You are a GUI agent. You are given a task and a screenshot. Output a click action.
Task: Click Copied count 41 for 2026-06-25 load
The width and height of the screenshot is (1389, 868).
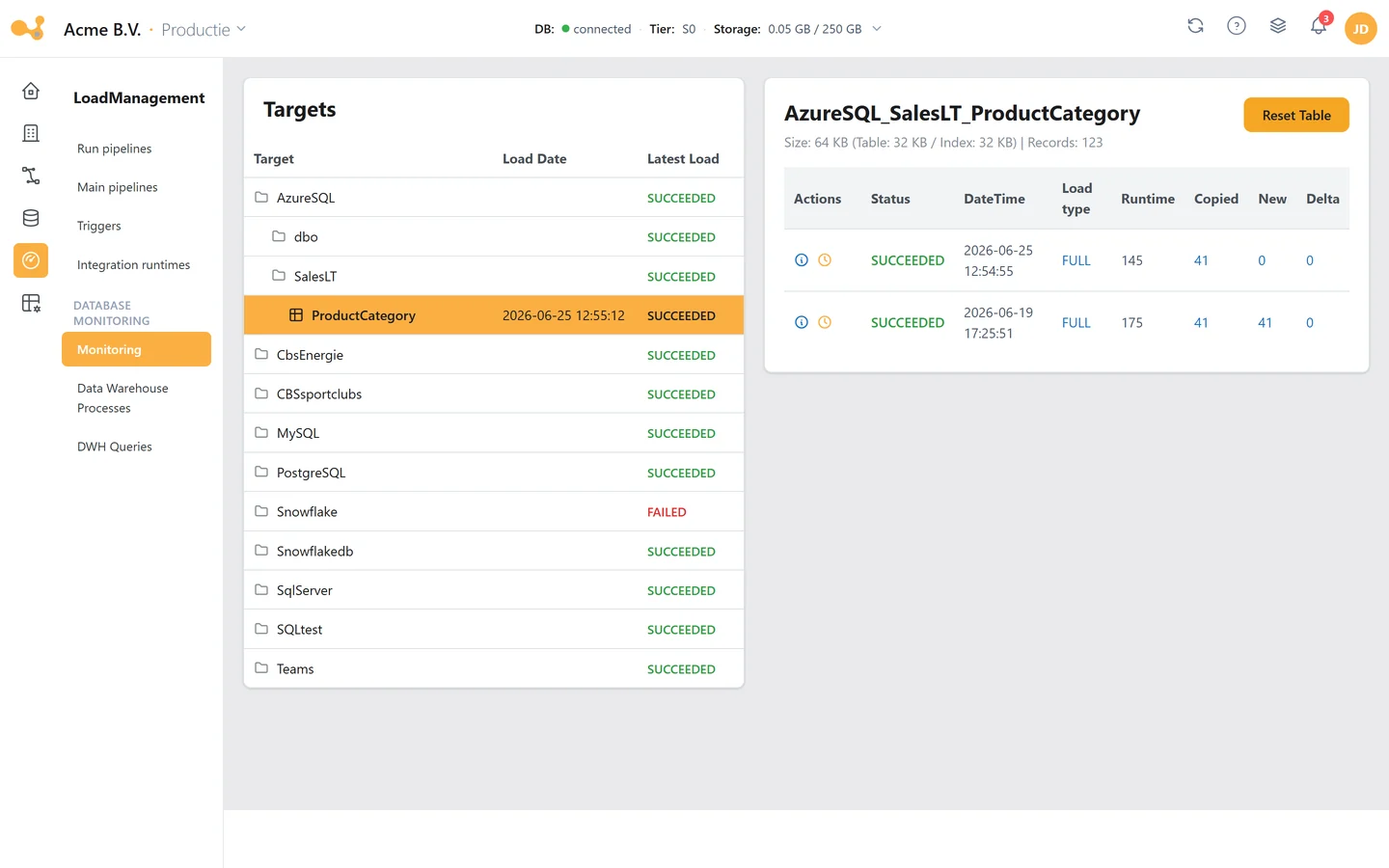click(x=1201, y=260)
